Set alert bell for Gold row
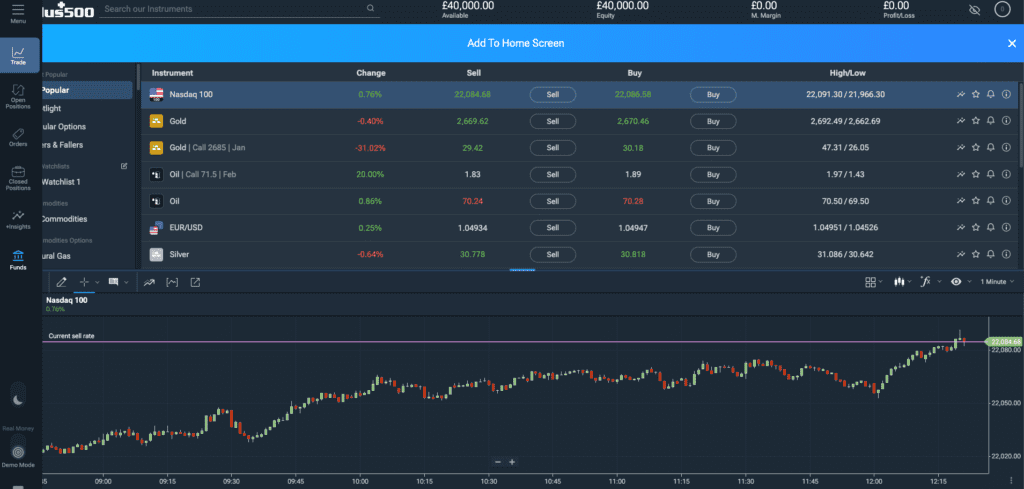The image size is (1024, 489). [991, 121]
